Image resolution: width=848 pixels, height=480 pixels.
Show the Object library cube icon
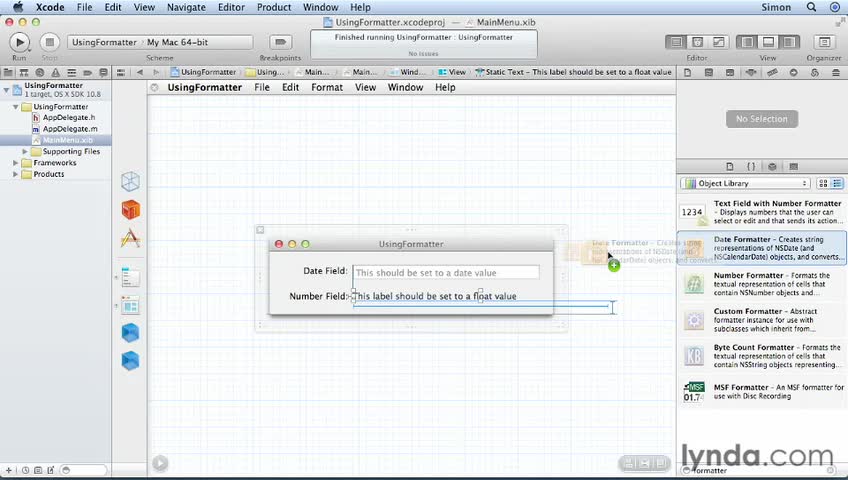point(772,166)
